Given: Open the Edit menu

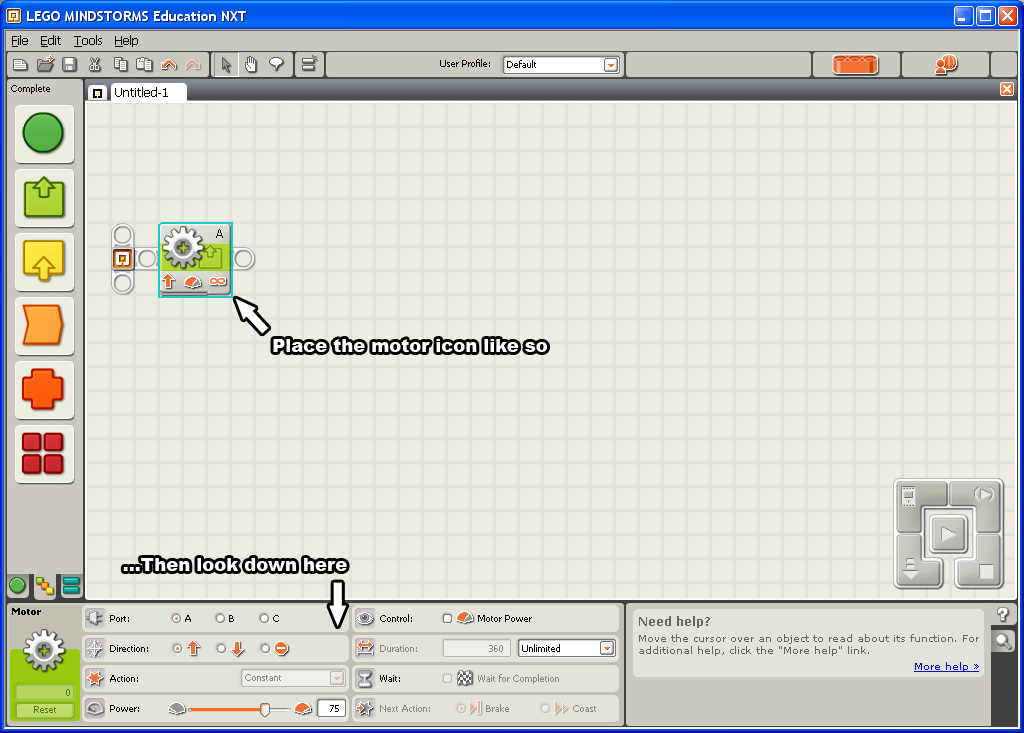Looking at the screenshot, I should click(x=50, y=41).
